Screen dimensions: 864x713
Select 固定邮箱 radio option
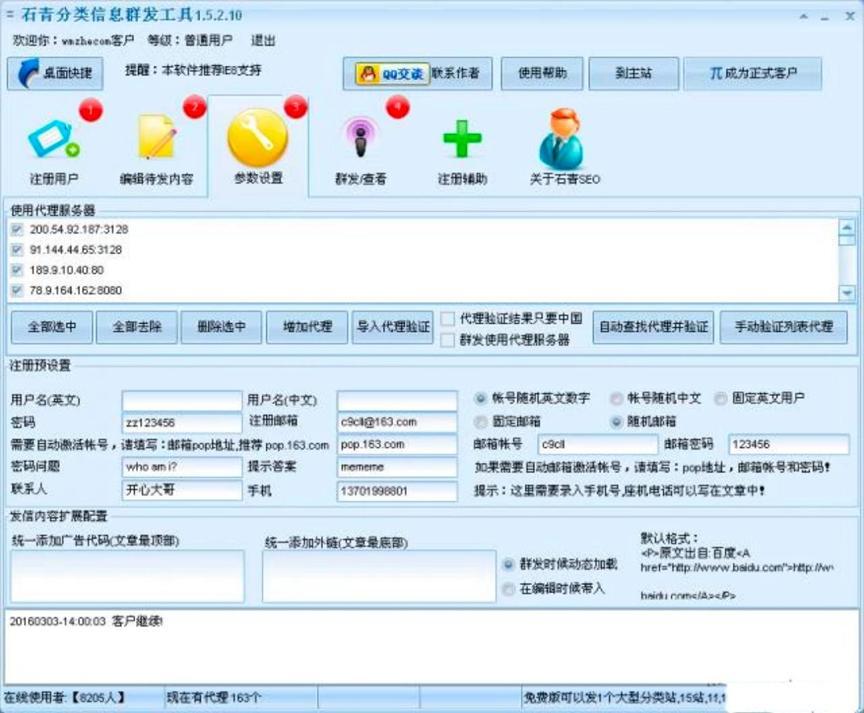pos(481,422)
